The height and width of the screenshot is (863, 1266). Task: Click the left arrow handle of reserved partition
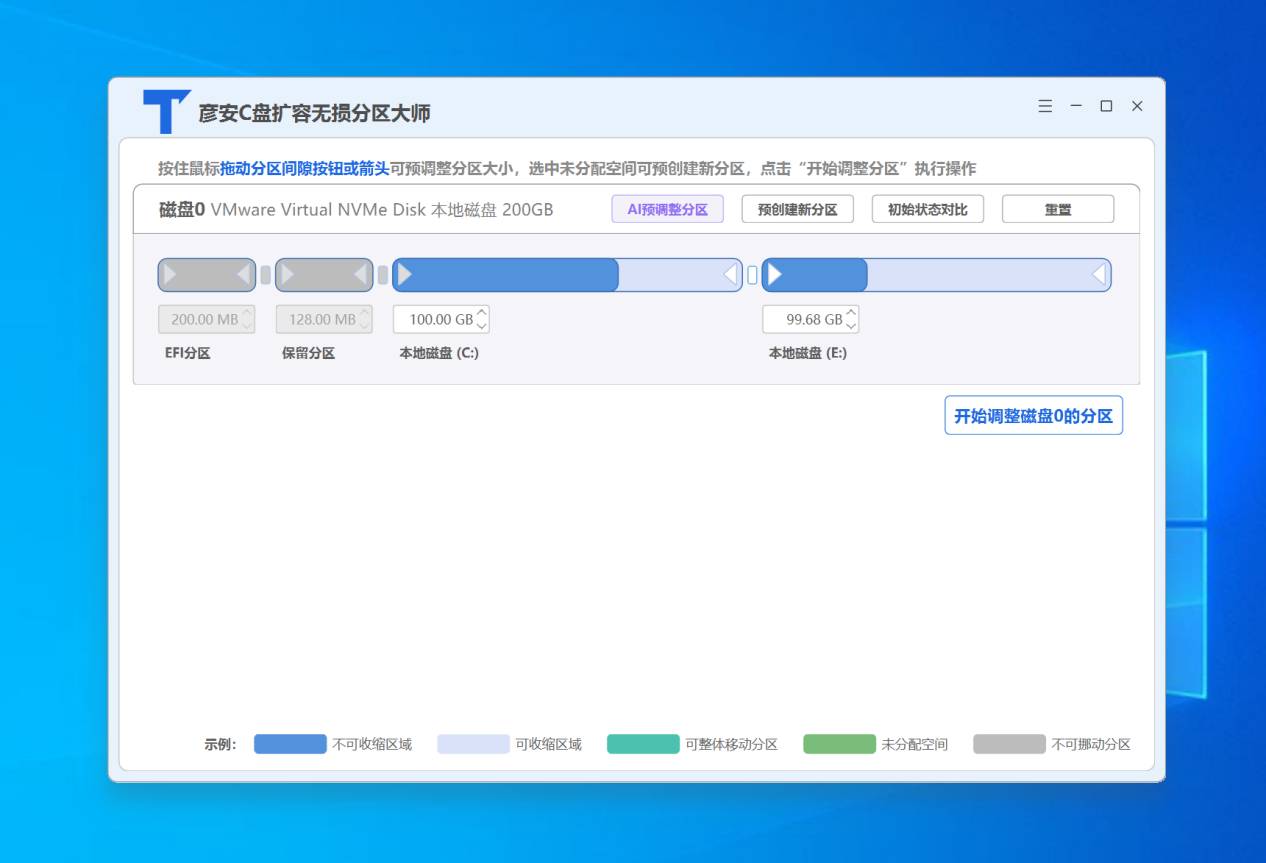[287, 274]
